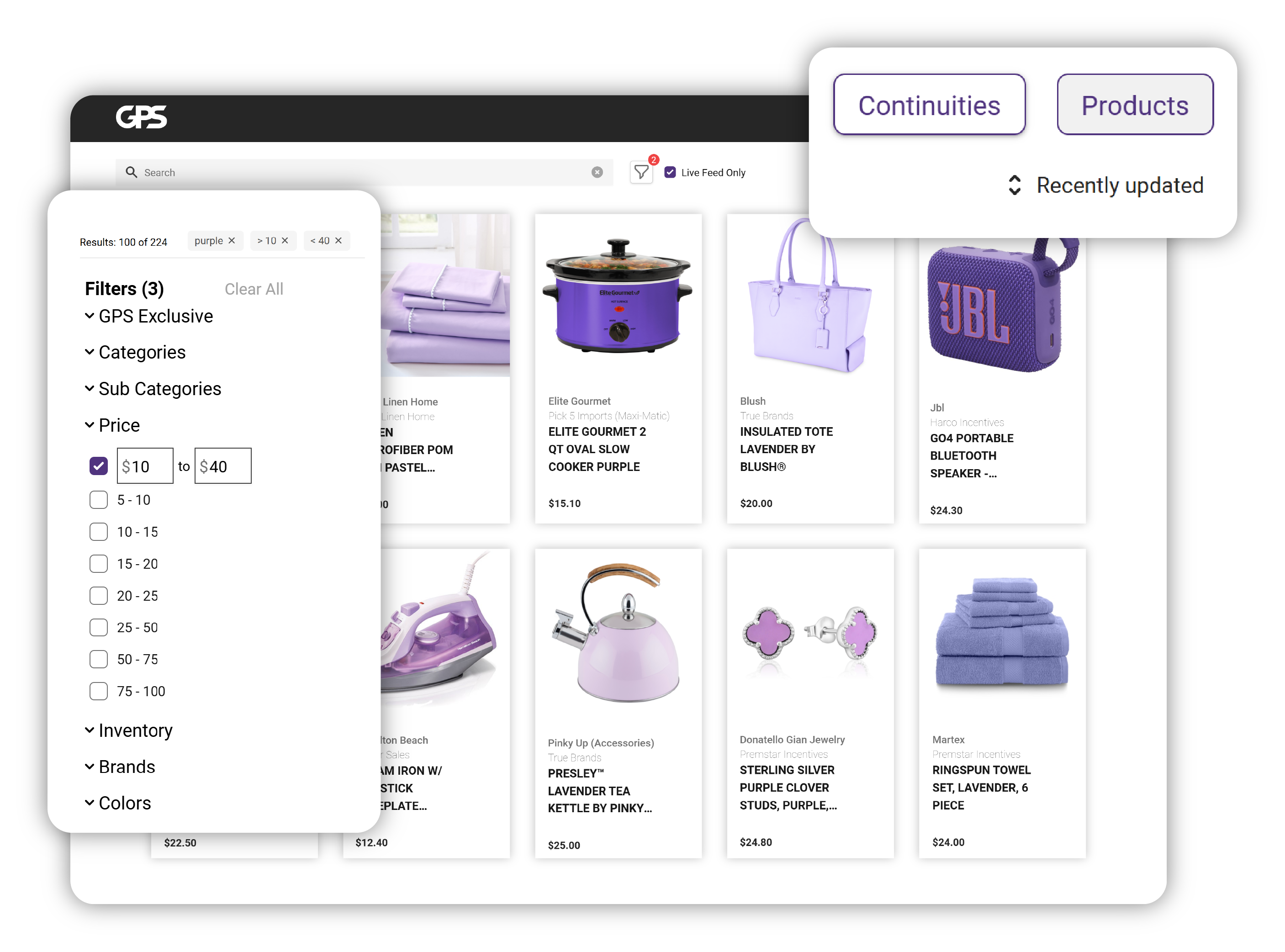Check the 50 - 75 price range
This screenshot has height=952, width=1285.
(x=99, y=659)
